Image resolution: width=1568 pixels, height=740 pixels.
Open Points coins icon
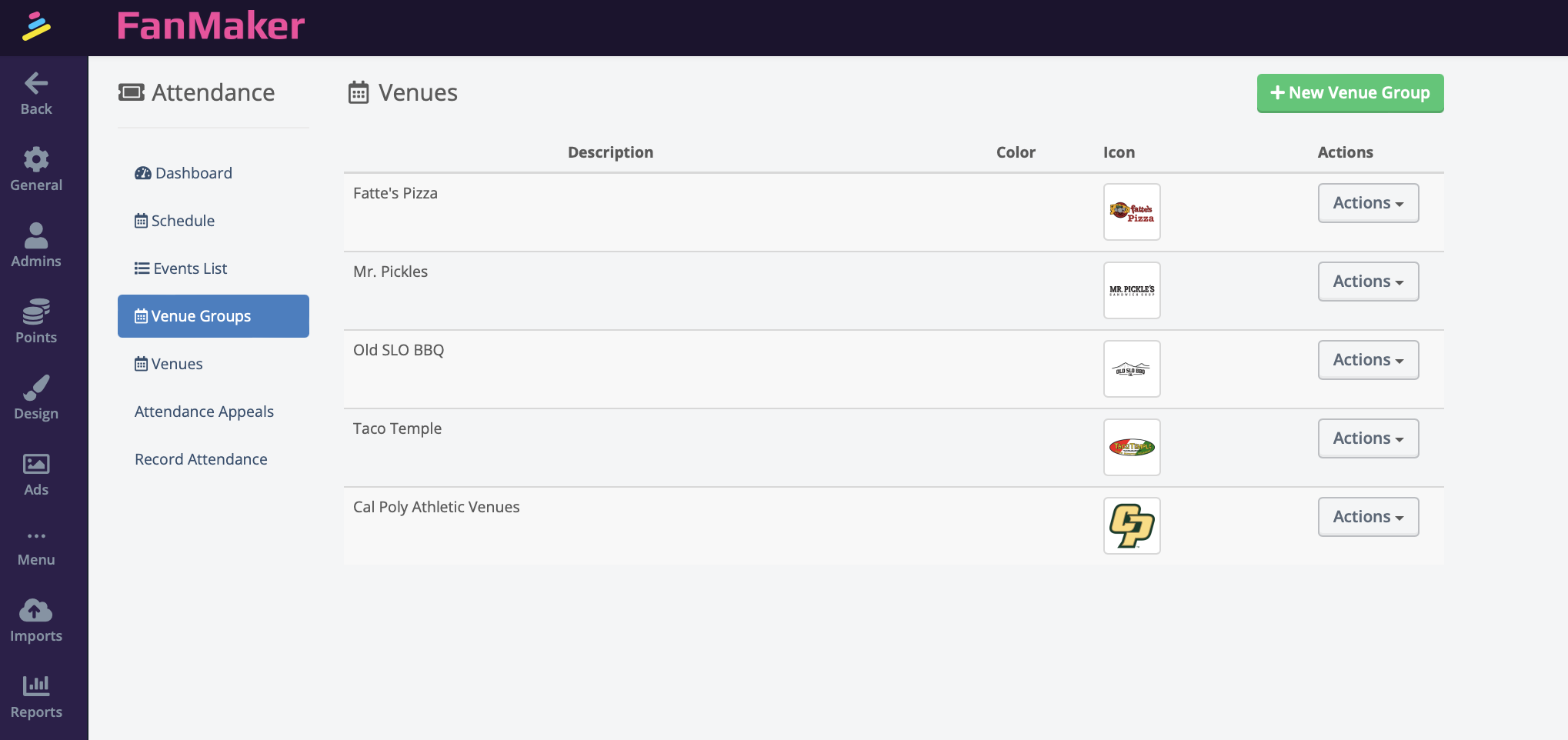(x=36, y=312)
